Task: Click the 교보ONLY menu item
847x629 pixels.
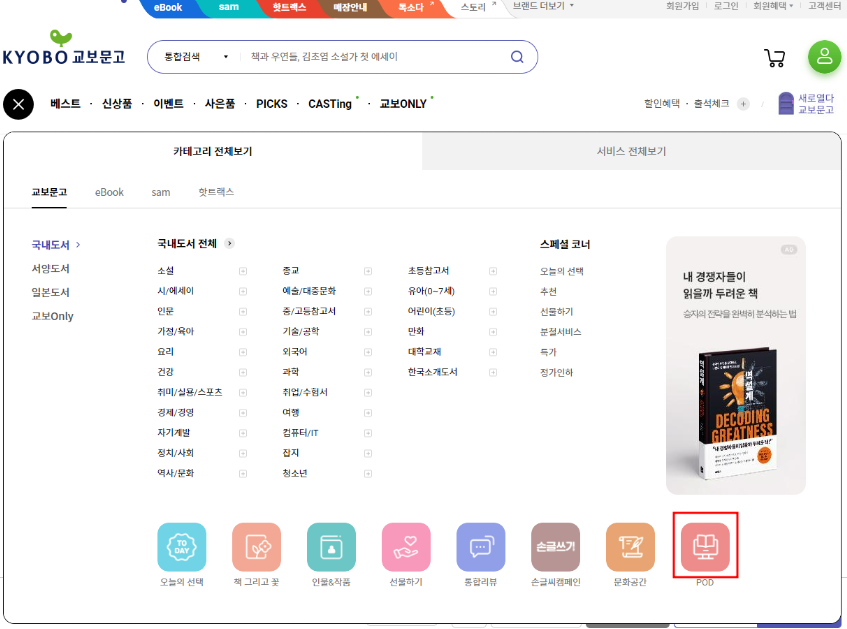Action: click(x=403, y=104)
